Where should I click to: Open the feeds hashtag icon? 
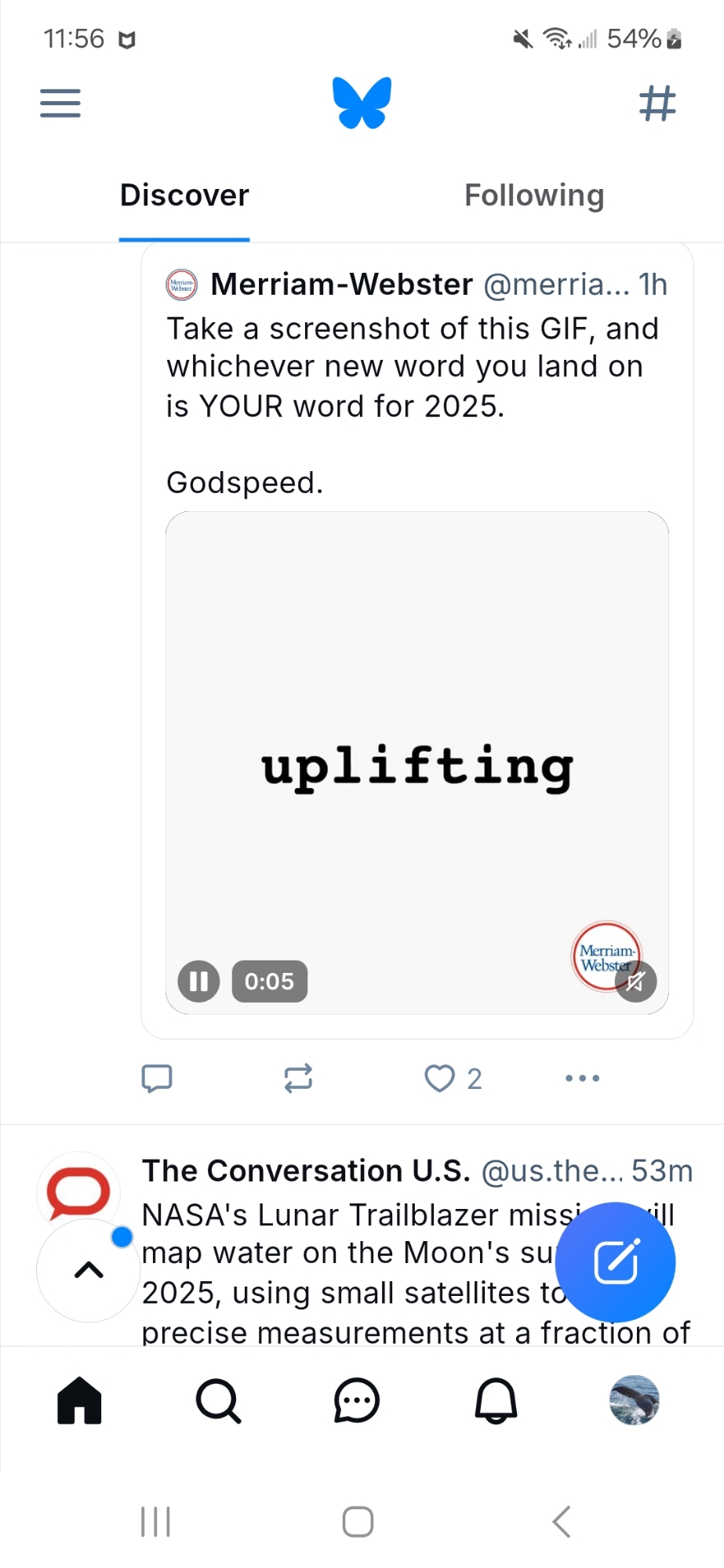coord(657,103)
